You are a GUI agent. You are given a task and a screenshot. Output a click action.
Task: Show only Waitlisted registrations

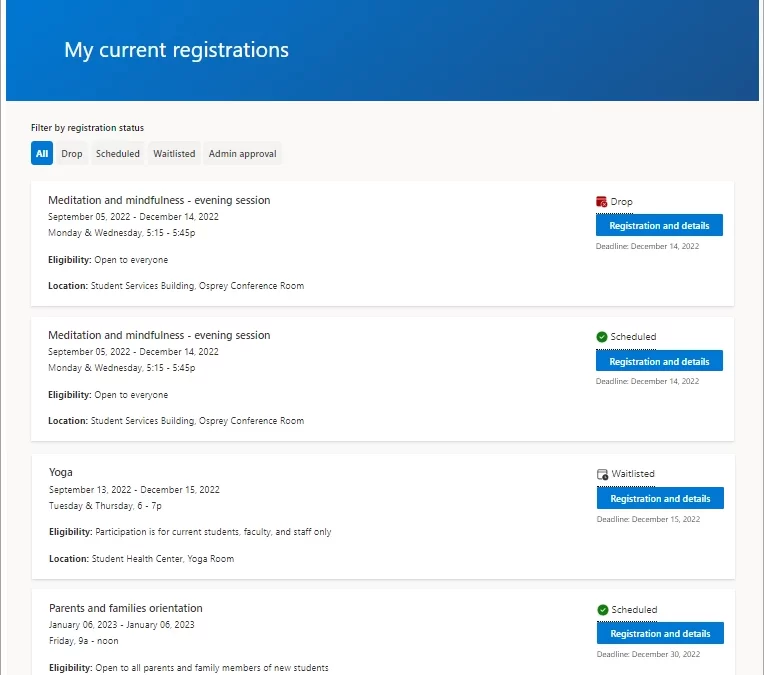tap(174, 154)
